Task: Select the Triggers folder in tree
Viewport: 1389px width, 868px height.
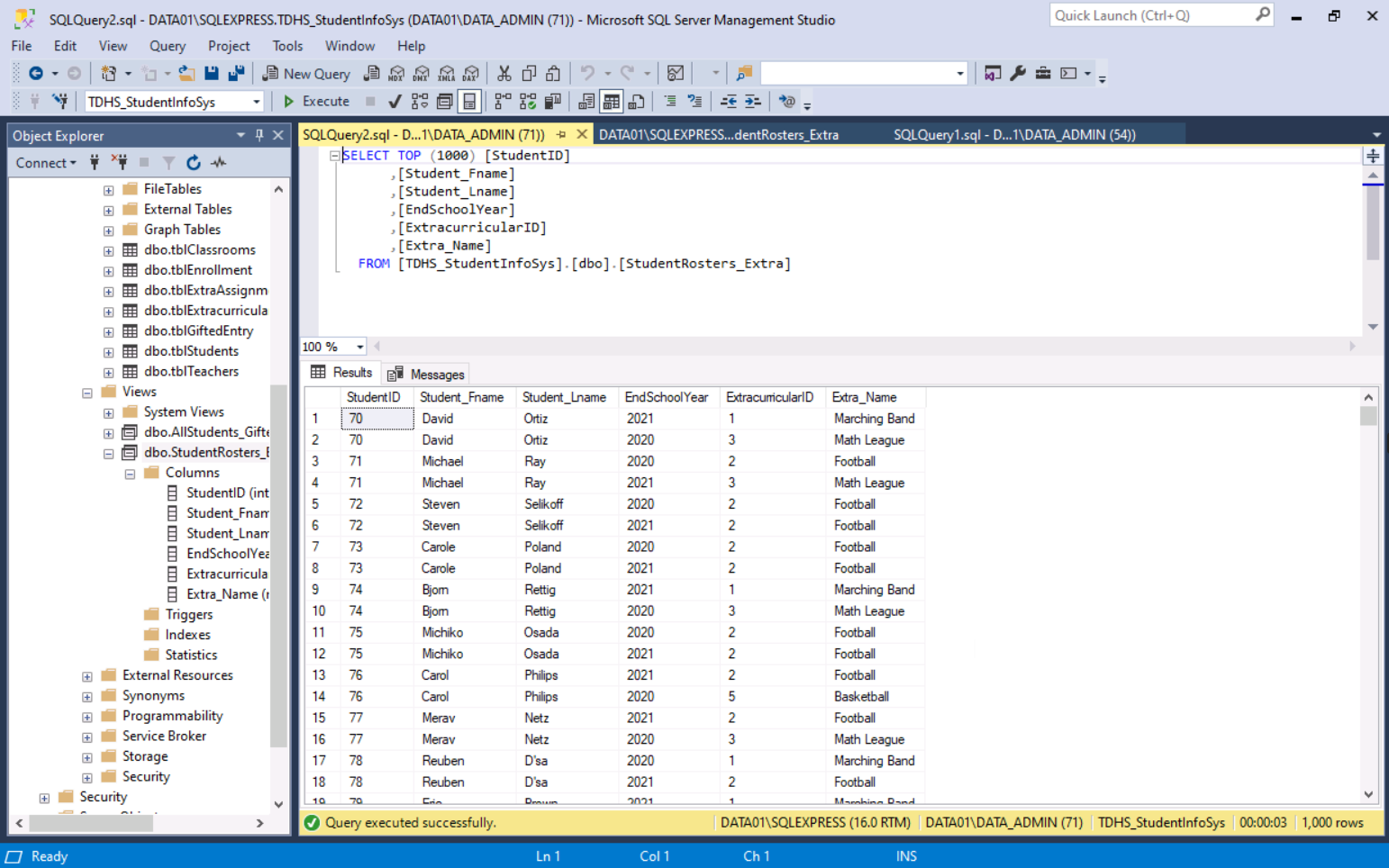Action: [x=189, y=615]
